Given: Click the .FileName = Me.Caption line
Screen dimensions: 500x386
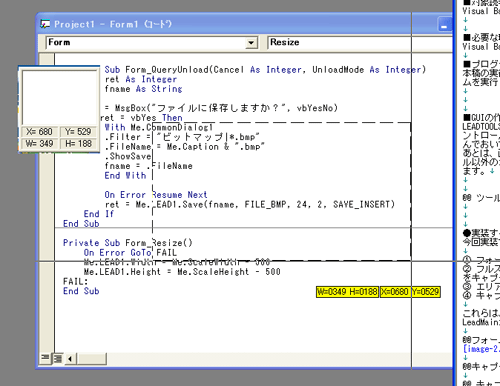Looking at the screenshot, I should click(185, 147).
